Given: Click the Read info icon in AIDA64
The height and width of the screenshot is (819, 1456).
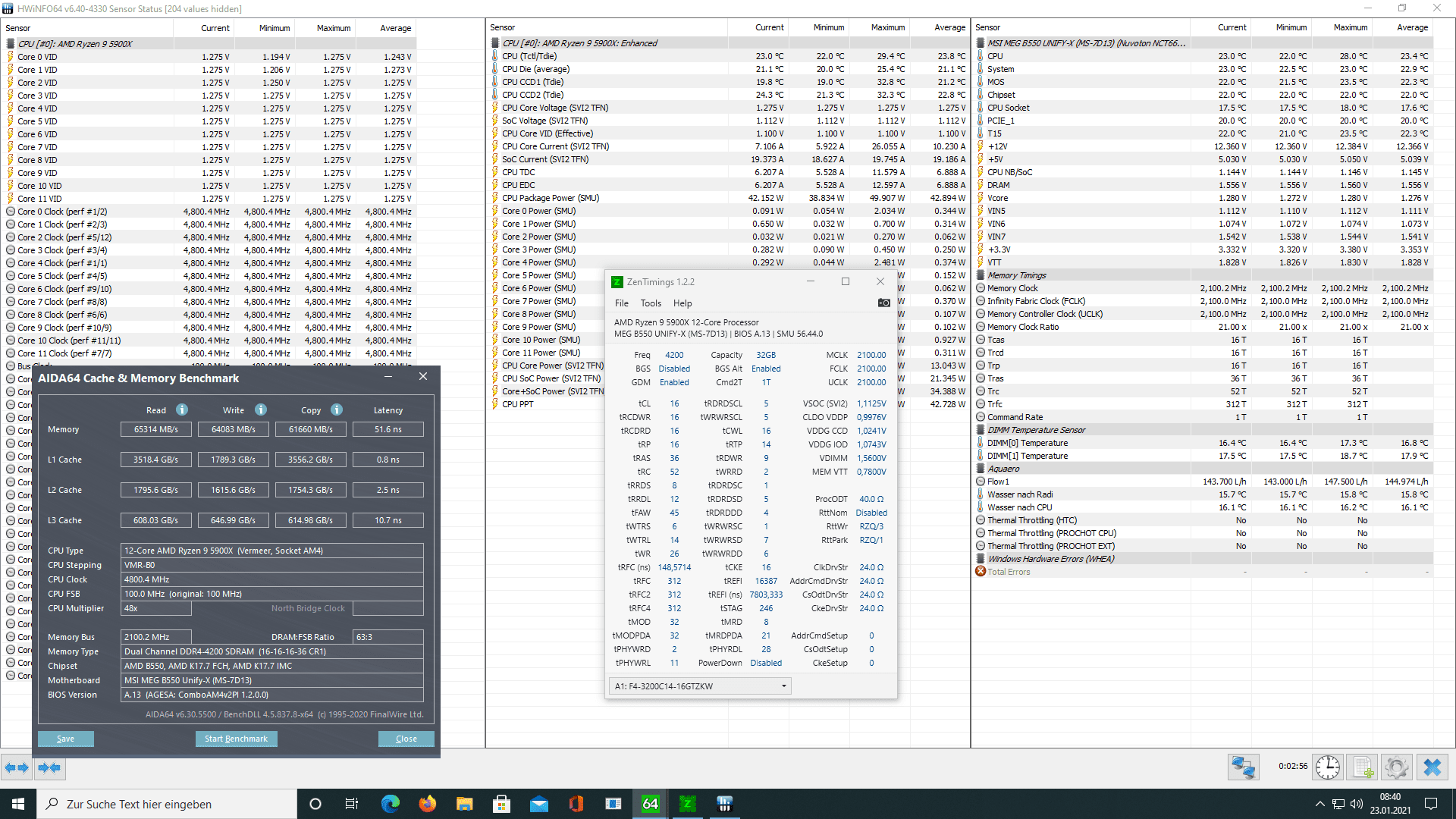Looking at the screenshot, I should pyautogui.click(x=182, y=409).
